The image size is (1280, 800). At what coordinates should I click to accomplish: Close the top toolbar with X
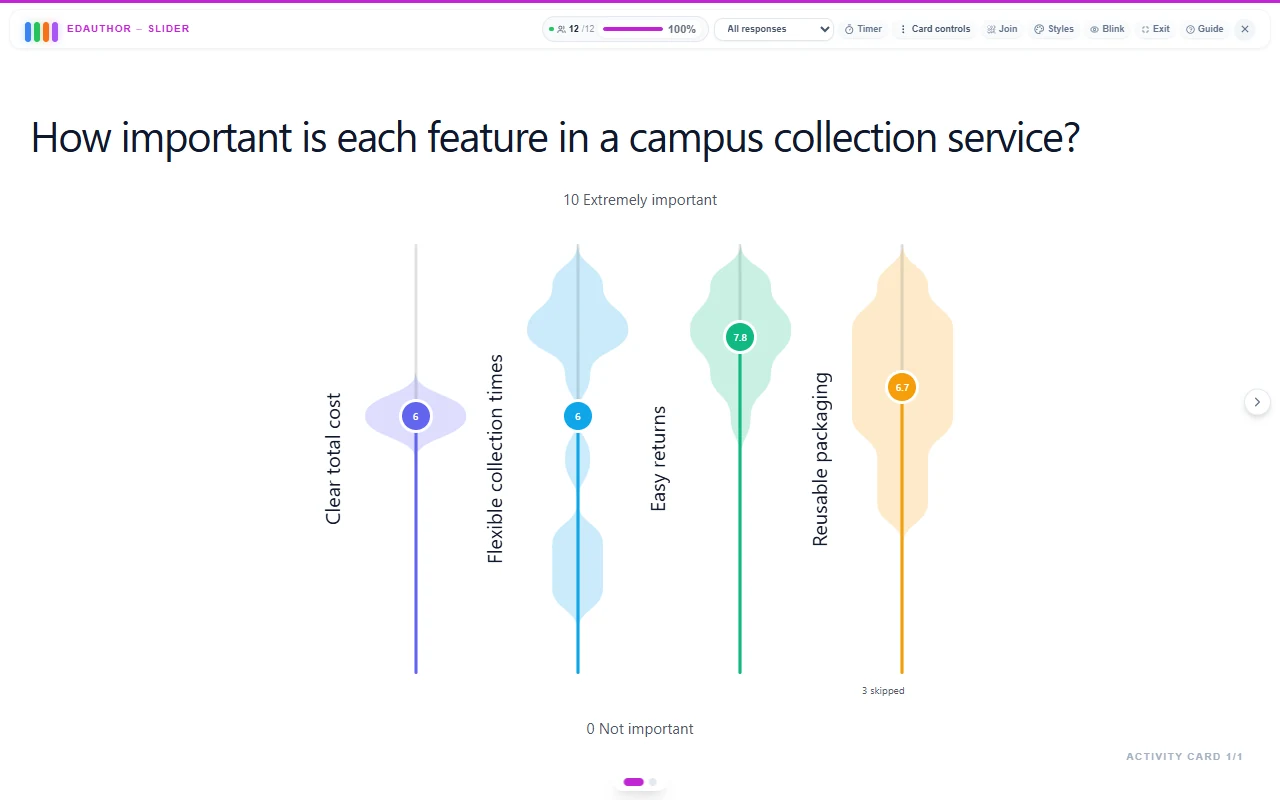(1245, 29)
